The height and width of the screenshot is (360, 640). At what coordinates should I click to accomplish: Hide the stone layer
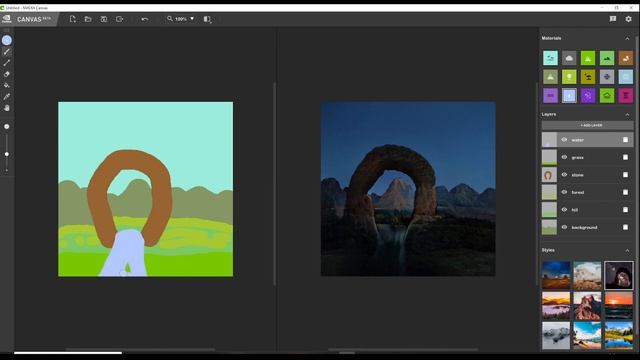[x=564, y=175]
